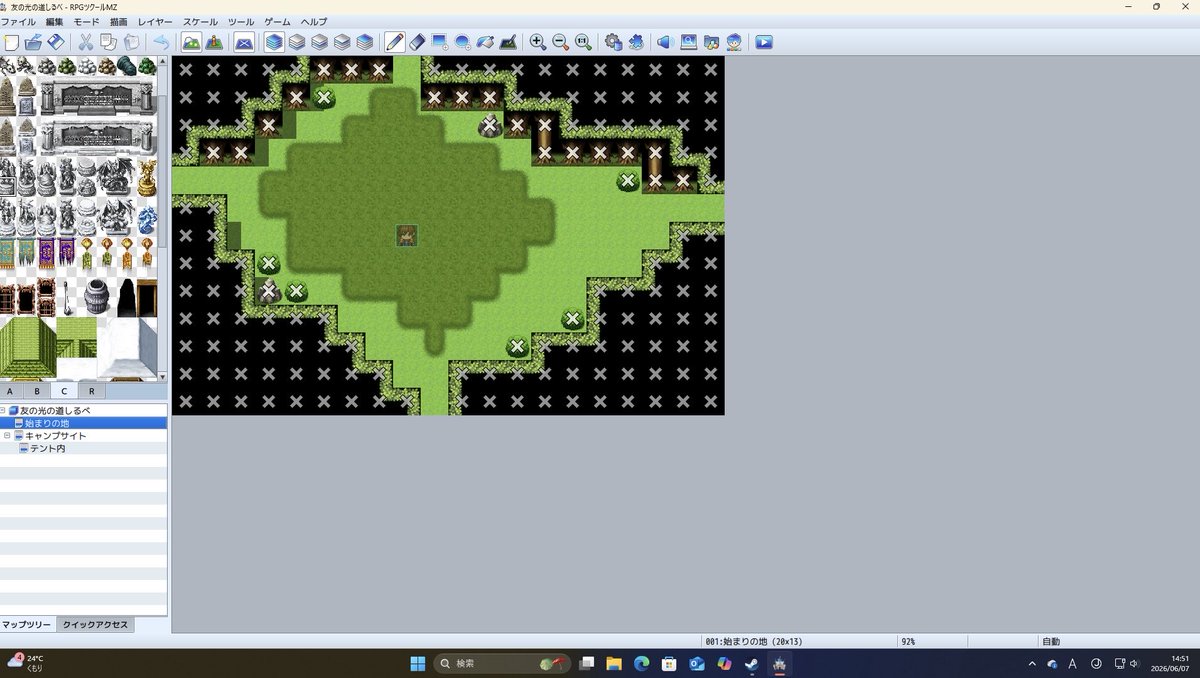The image size is (1200, 678).
Task: Zoom out of the map
Action: point(561,42)
